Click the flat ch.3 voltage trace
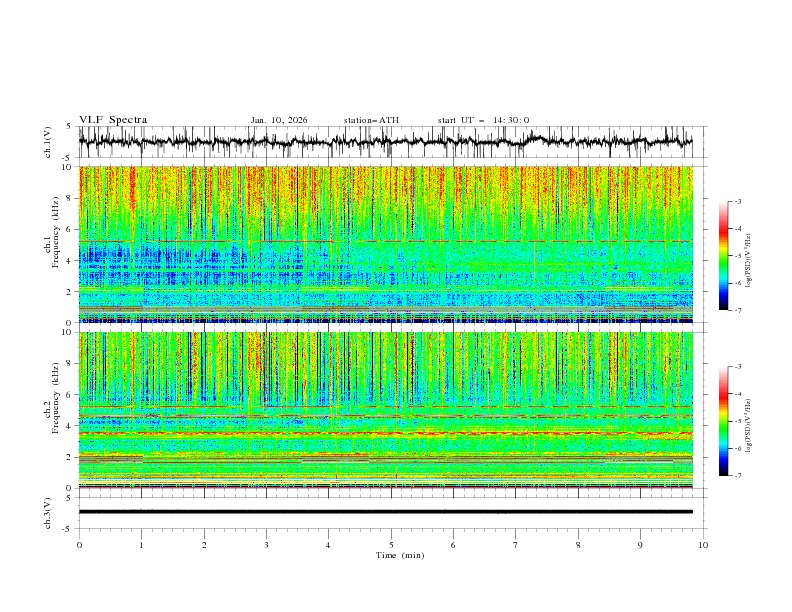 [386, 512]
